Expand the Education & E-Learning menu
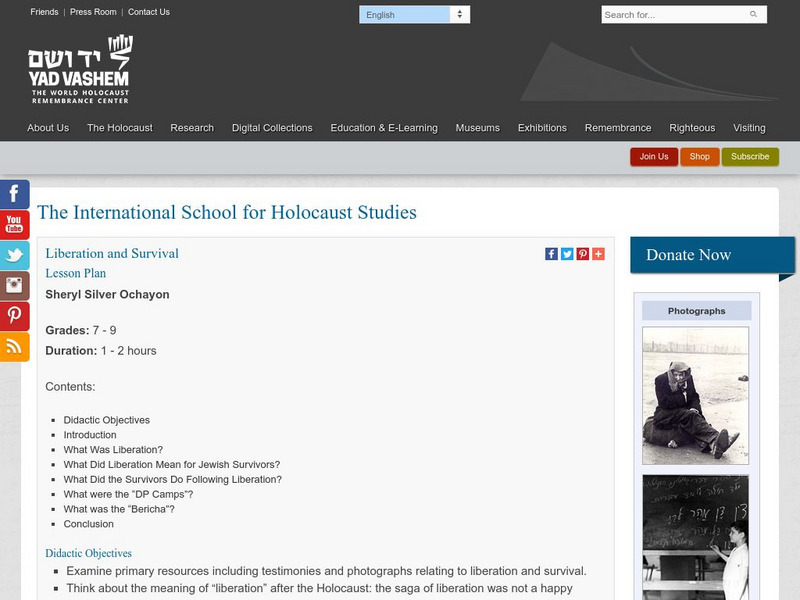Image resolution: width=800 pixels, height=600 pixels. coord(384,128)
